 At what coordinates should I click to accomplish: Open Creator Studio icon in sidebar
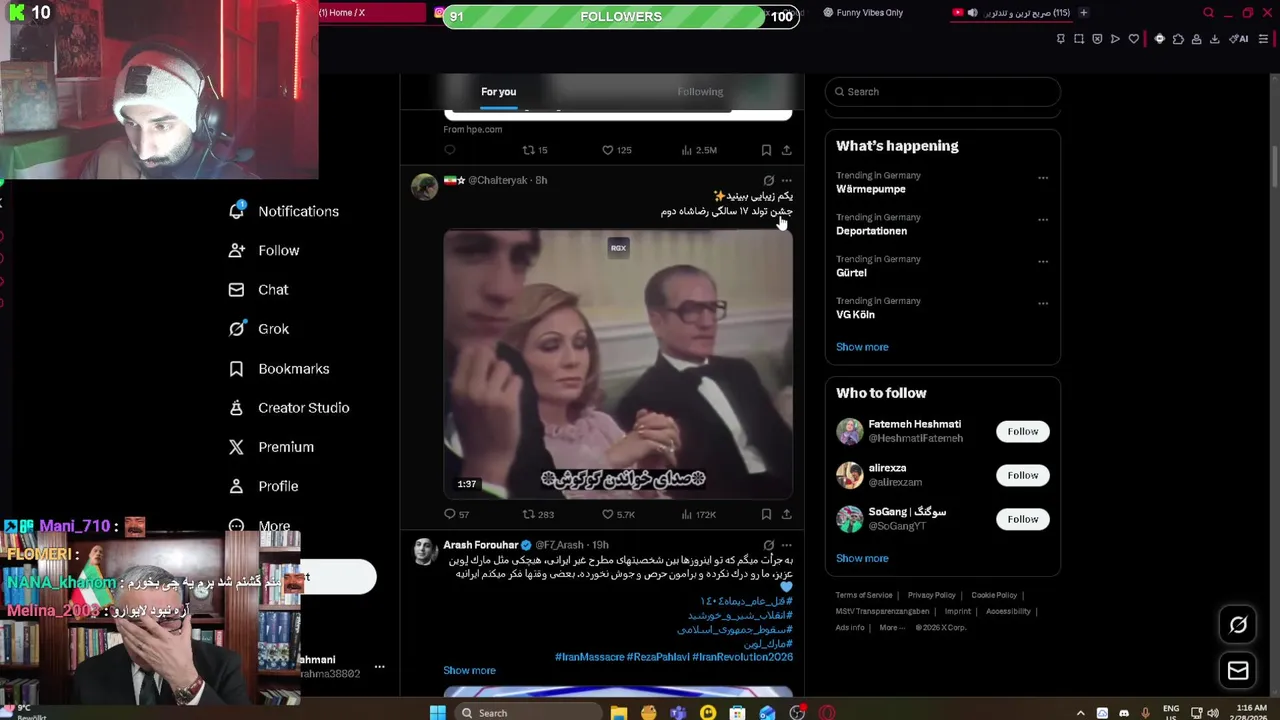(x=236, y=408)
